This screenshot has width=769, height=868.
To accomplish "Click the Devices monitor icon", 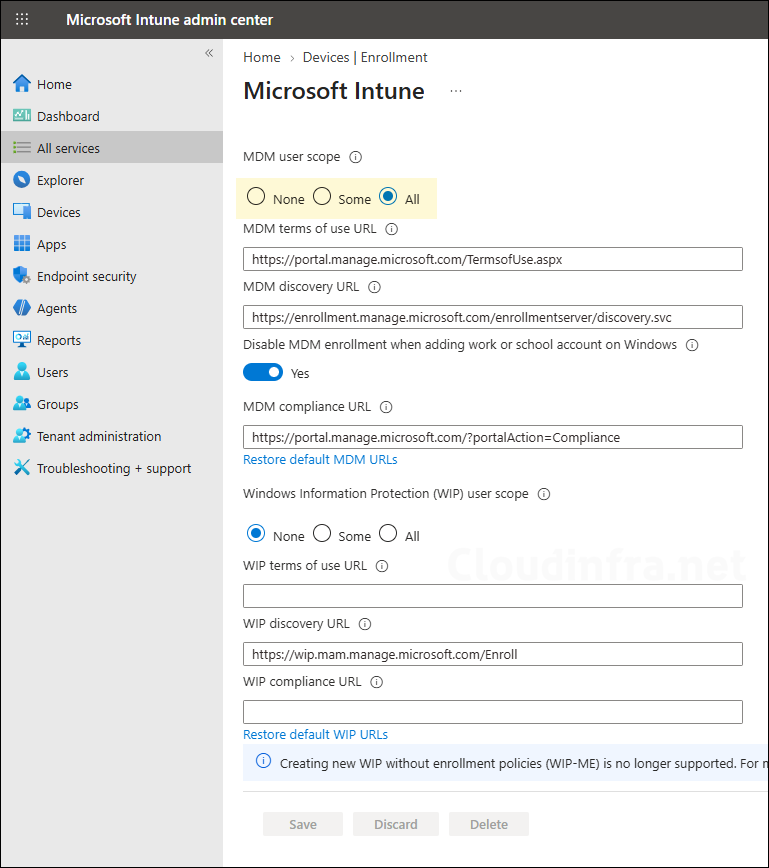I will [x=22, y=212].
